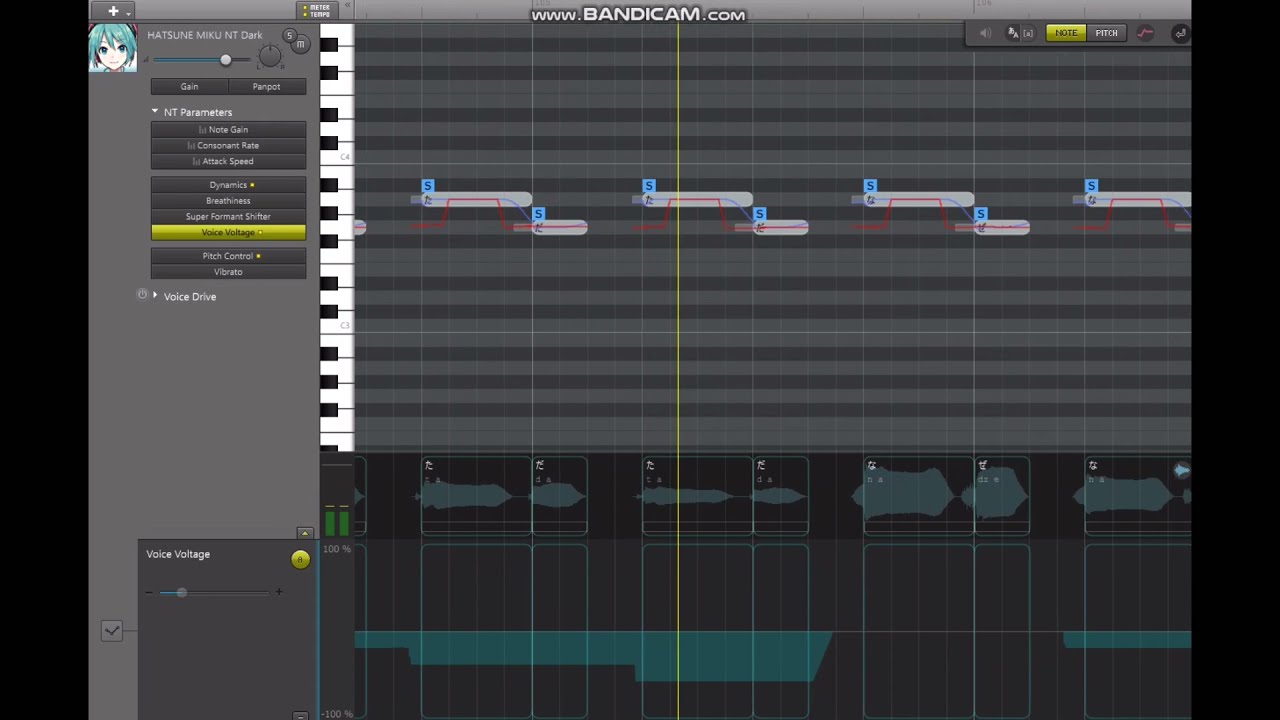Toggle the pitch curve display icon
1280x720 pixels.
[1145, 33]
